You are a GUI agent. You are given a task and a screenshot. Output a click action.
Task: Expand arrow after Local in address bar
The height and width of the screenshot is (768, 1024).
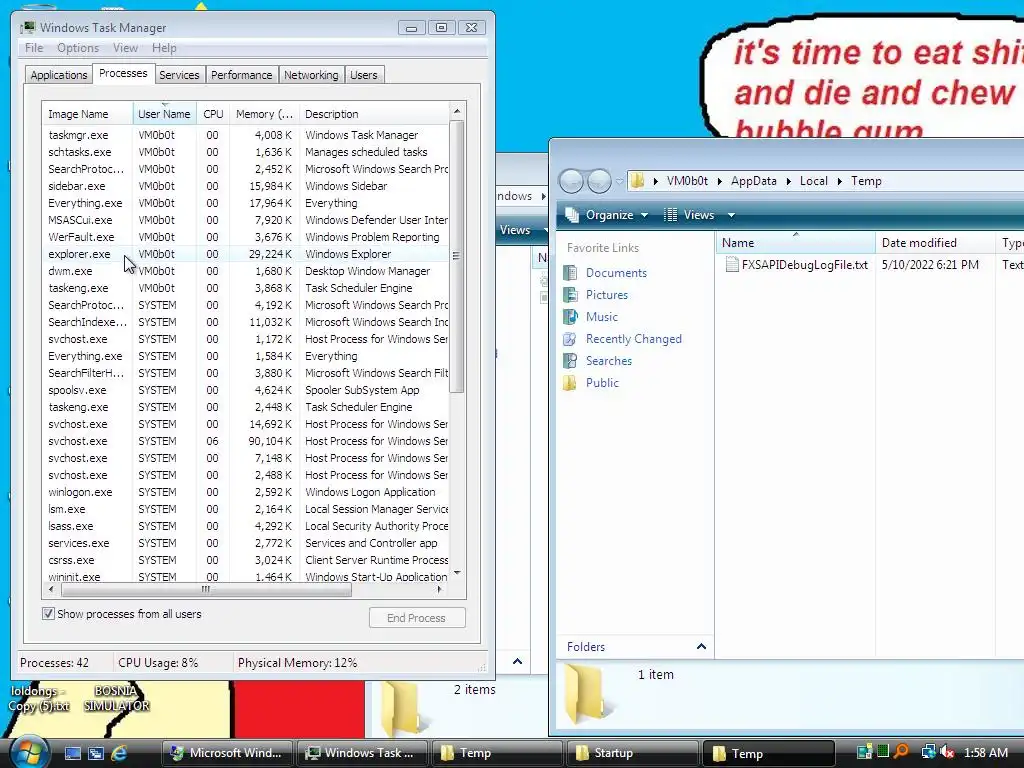point(840,182)
